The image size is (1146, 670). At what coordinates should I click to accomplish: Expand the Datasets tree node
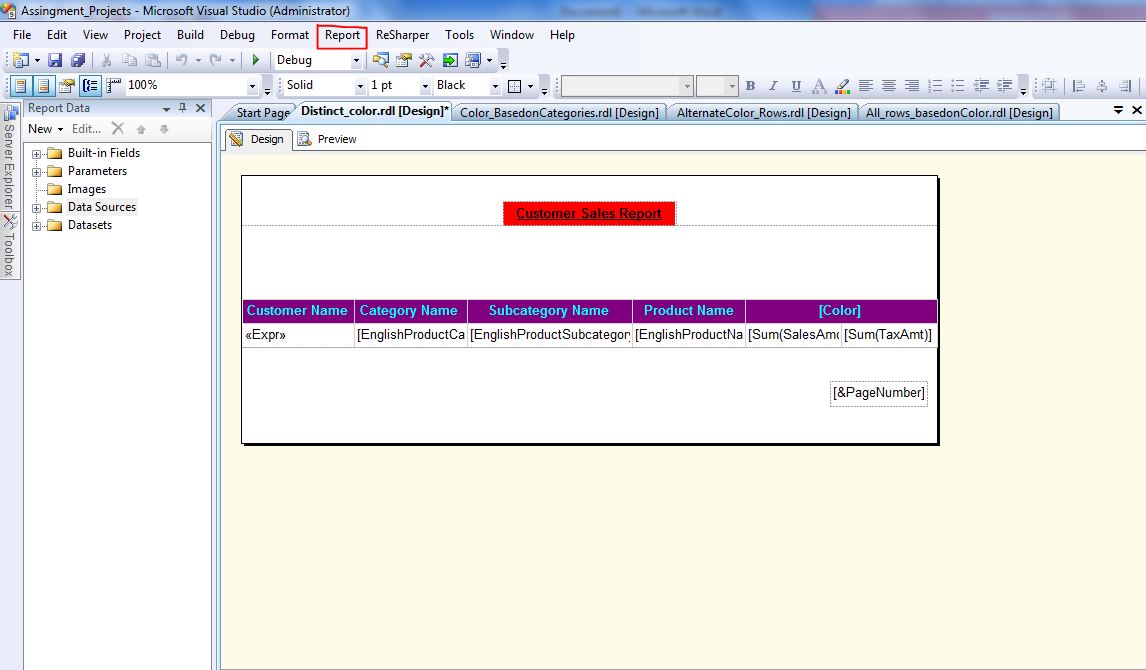tap(37, 226)
